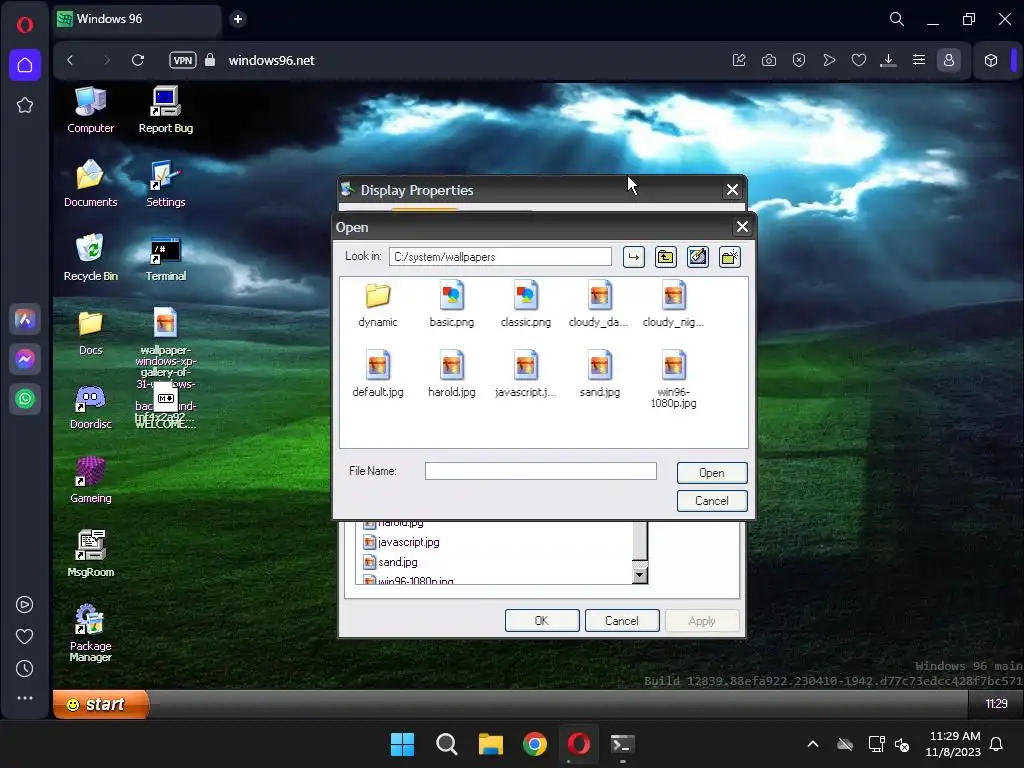Toggle the Opera VPN badge
Screen dimensions: 1024x768
[x=182, y=60]
